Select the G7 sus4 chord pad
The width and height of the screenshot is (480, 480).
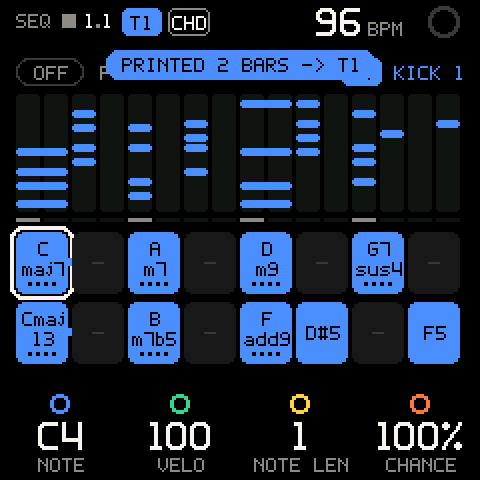pyautogui.click(x=378, y=263)
